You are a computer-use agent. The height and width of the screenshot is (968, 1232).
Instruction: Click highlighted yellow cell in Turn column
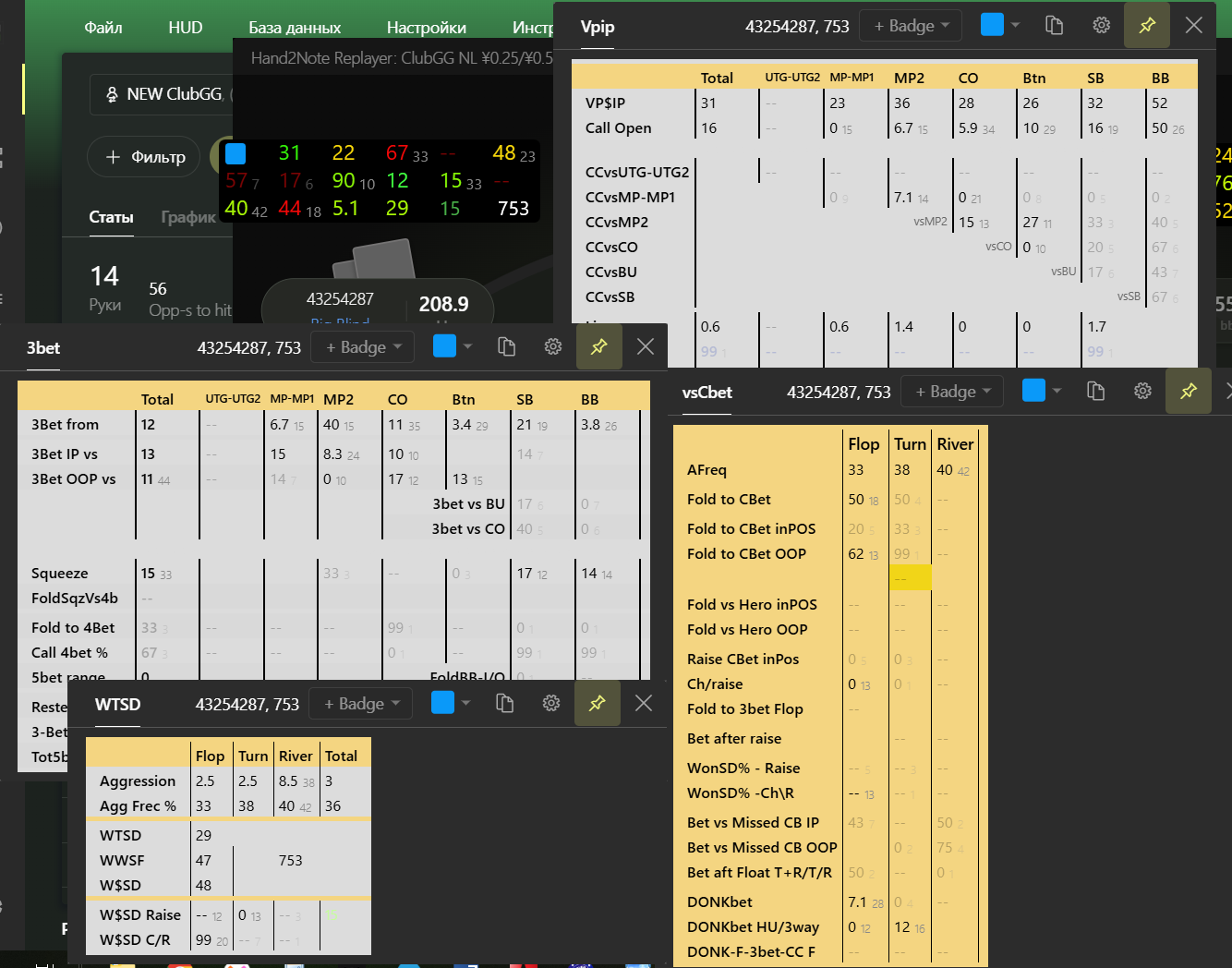click(911, 578)
